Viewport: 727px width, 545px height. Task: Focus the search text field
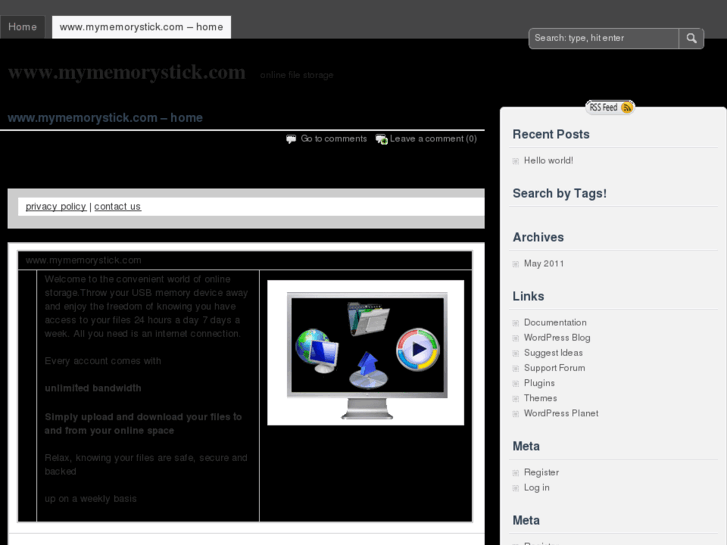coord(604,38)
